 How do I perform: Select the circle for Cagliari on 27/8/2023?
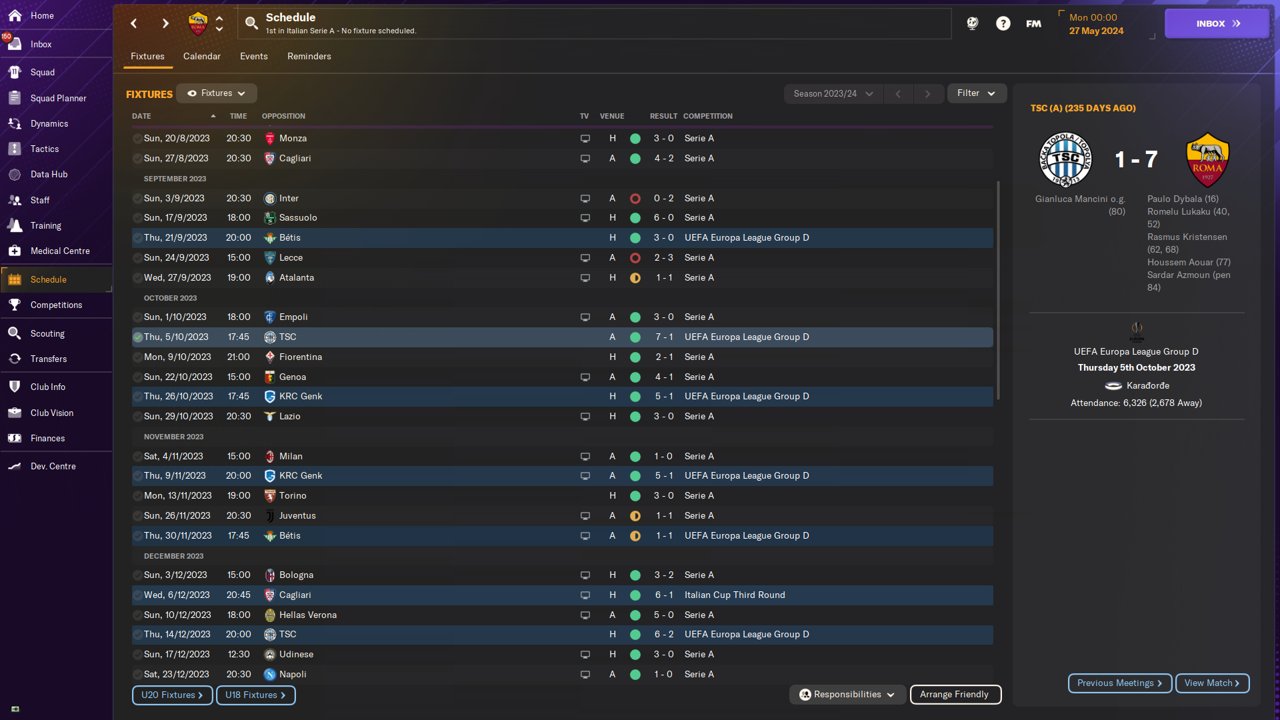coord(138,158)
